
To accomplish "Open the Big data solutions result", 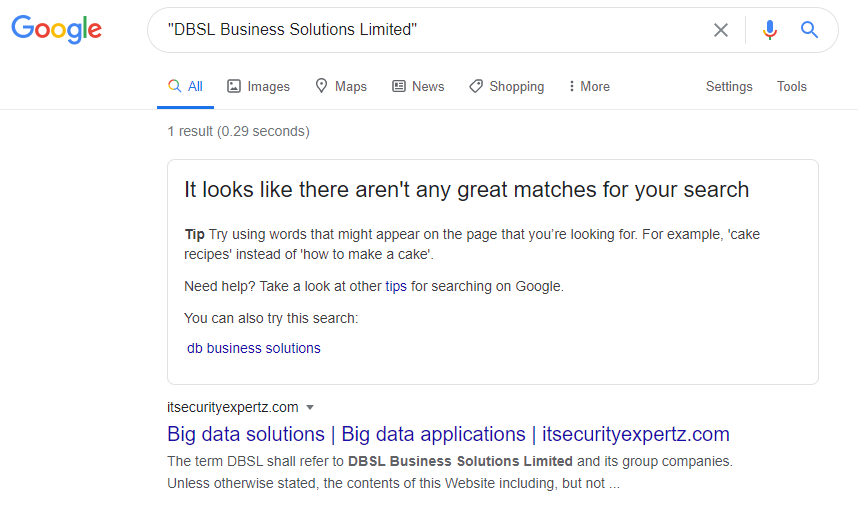I will point(448,434).
